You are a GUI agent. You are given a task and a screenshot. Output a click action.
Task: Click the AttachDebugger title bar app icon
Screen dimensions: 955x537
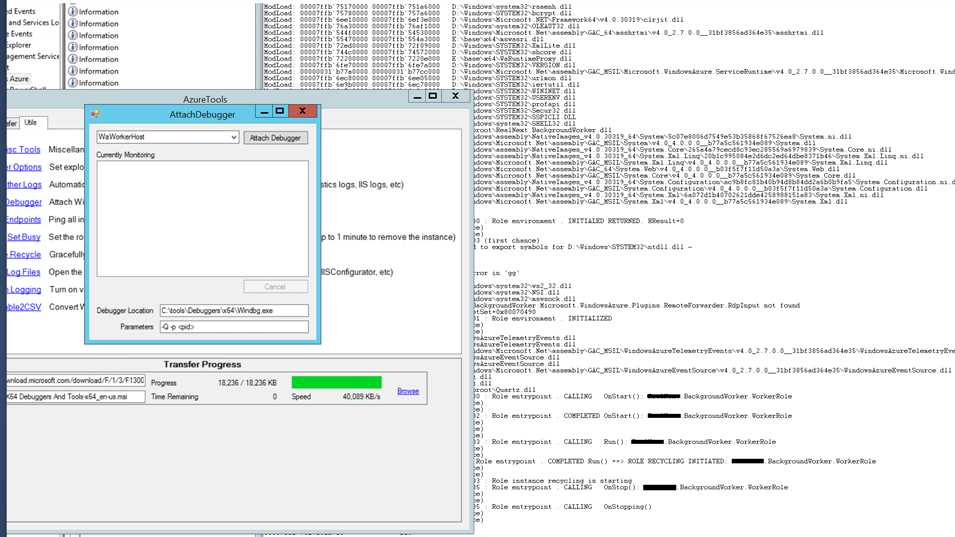coord(96,113)
